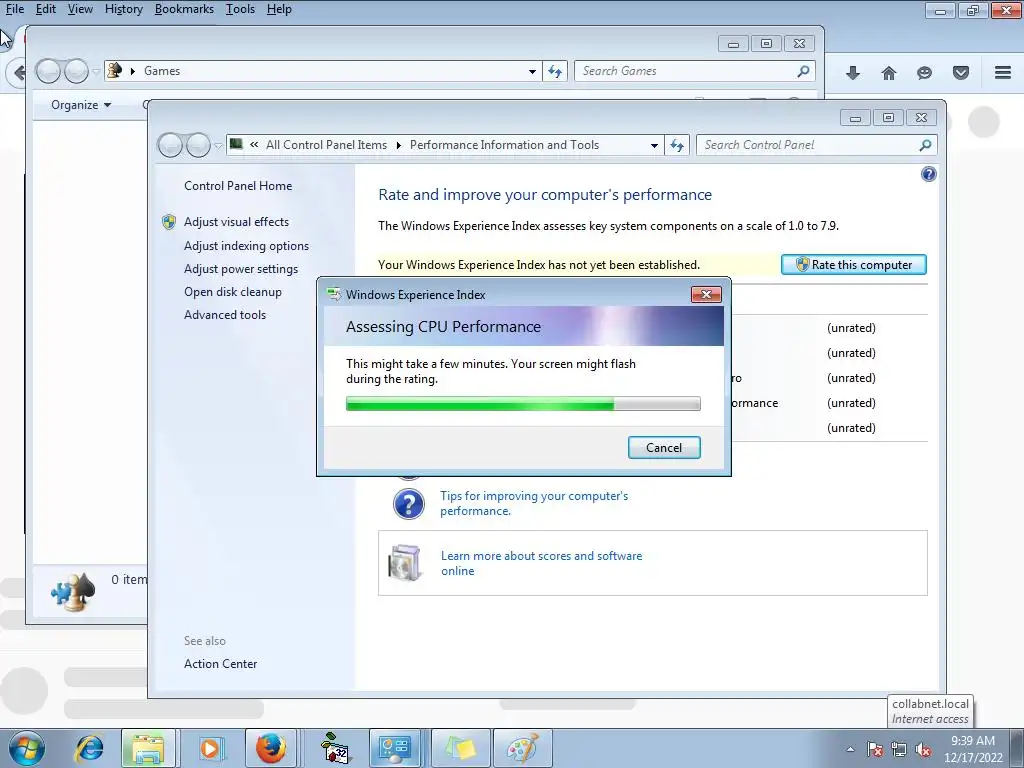This screenshot has height=768, width=1024.
Task: Open Adjust power settings link
Action: (240, 268)
